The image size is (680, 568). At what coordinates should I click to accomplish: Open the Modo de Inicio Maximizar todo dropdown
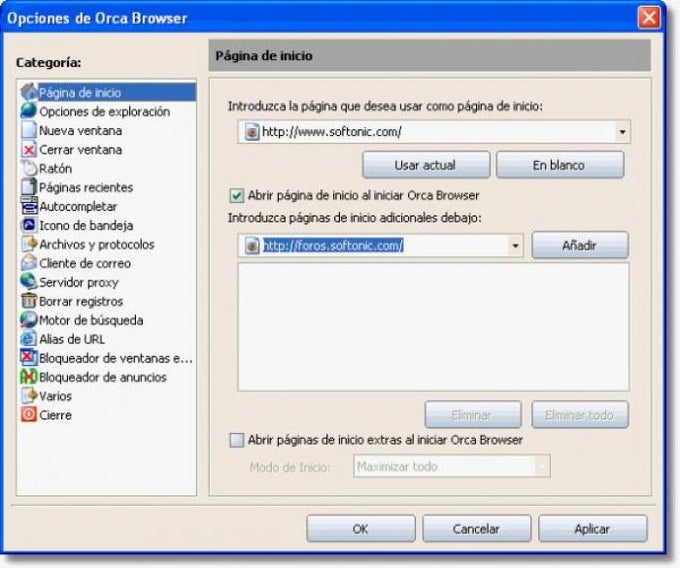[x=451, y=467]
